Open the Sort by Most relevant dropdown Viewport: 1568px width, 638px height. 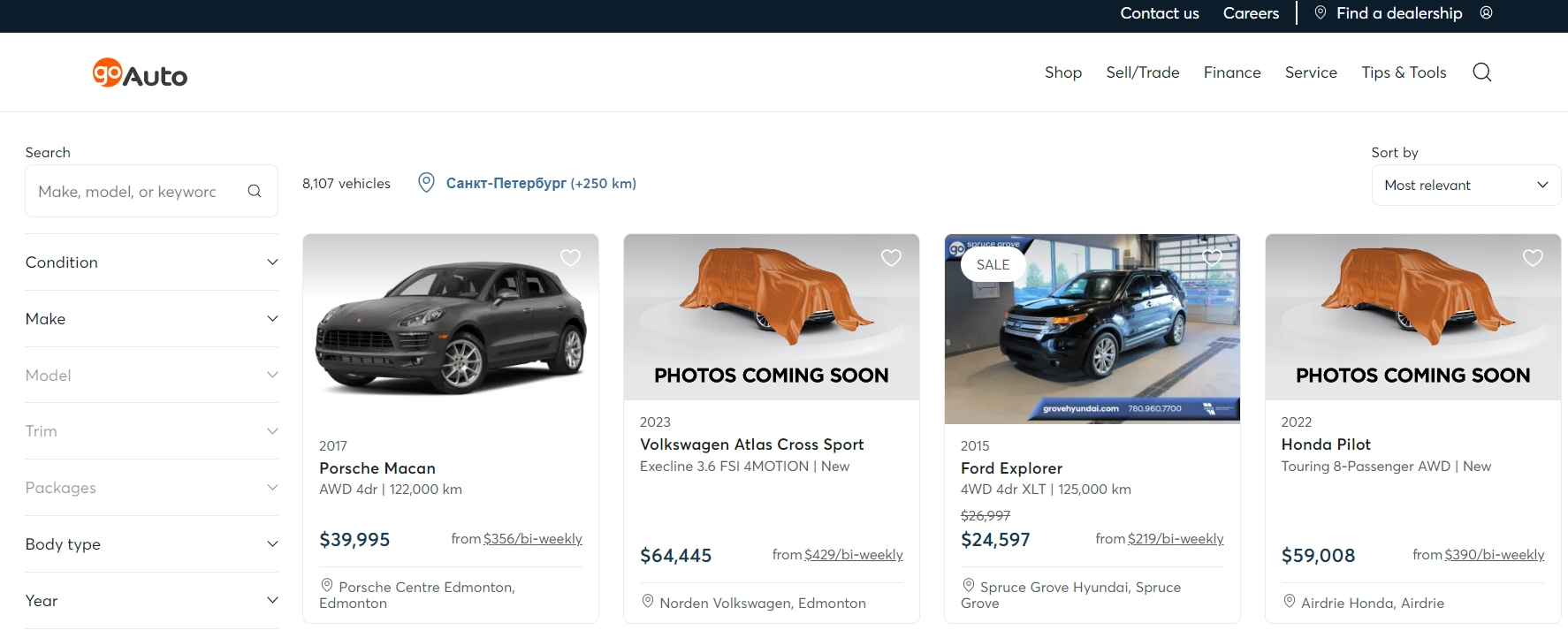pyautogui.click(x=1466, y=186)
